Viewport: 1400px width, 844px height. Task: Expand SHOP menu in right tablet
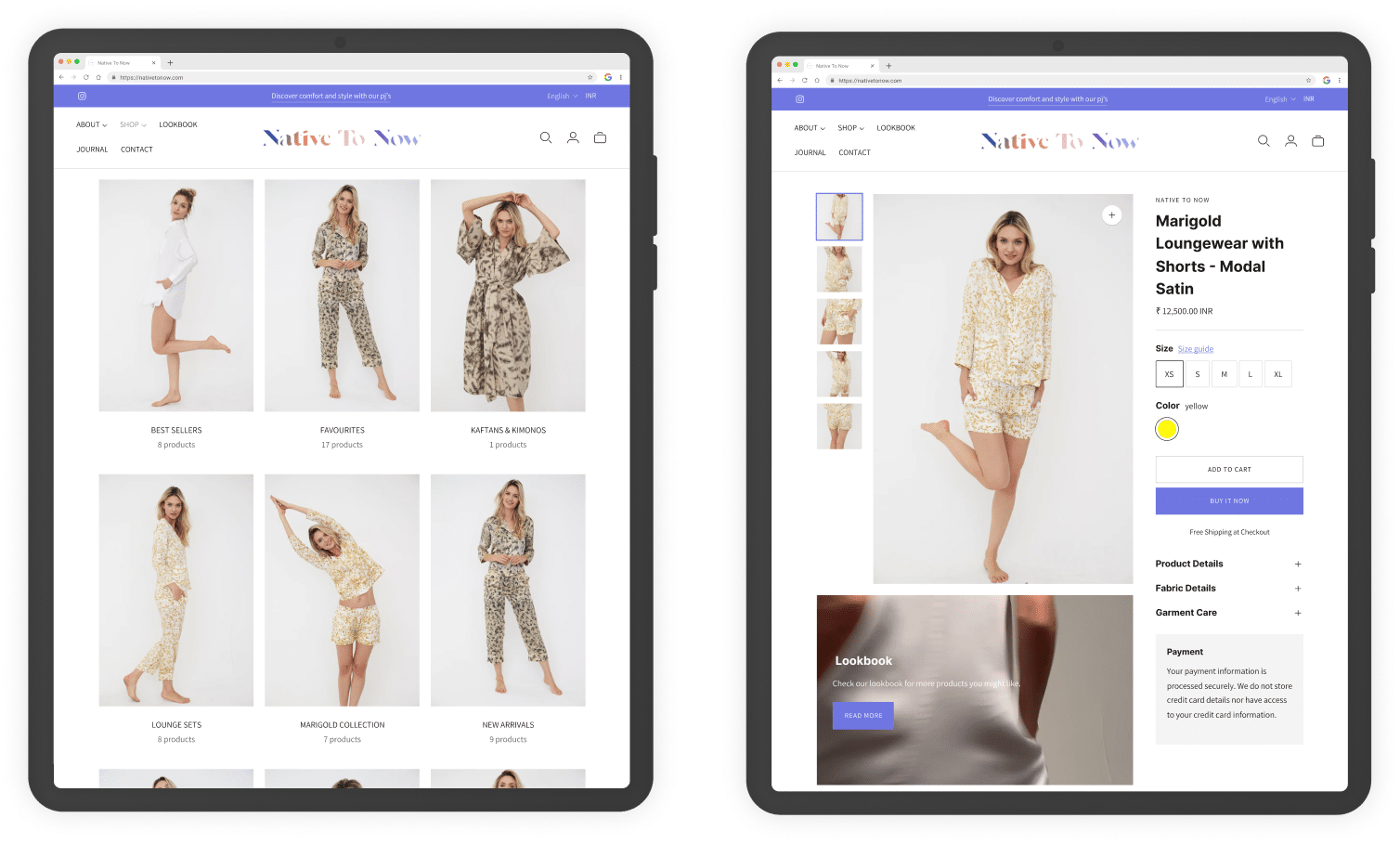coord(850,128)
